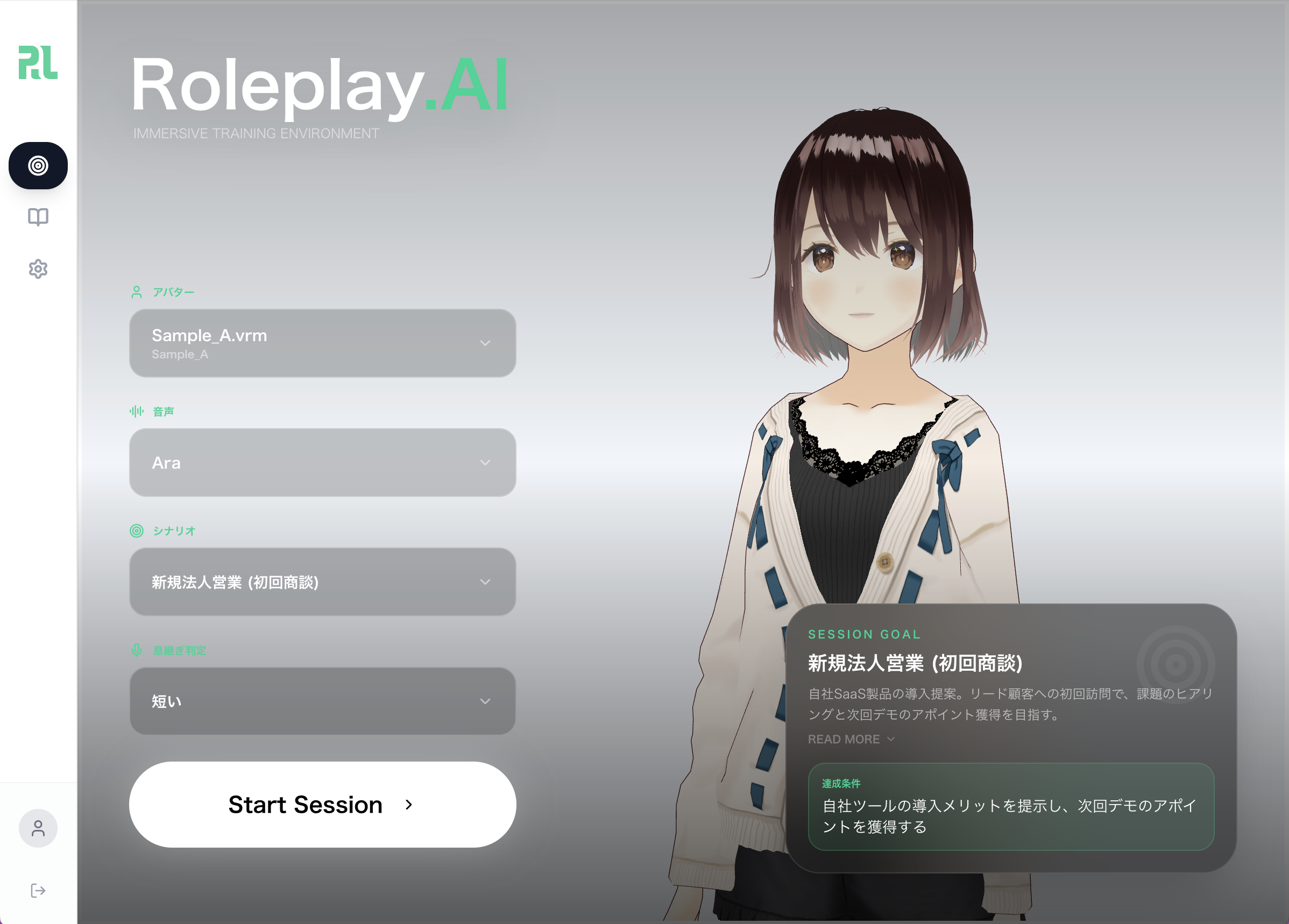The height and width of the screenshot is (924, 1289).
Task: Open the book library icon in sidebar
Action: (38, 217)
